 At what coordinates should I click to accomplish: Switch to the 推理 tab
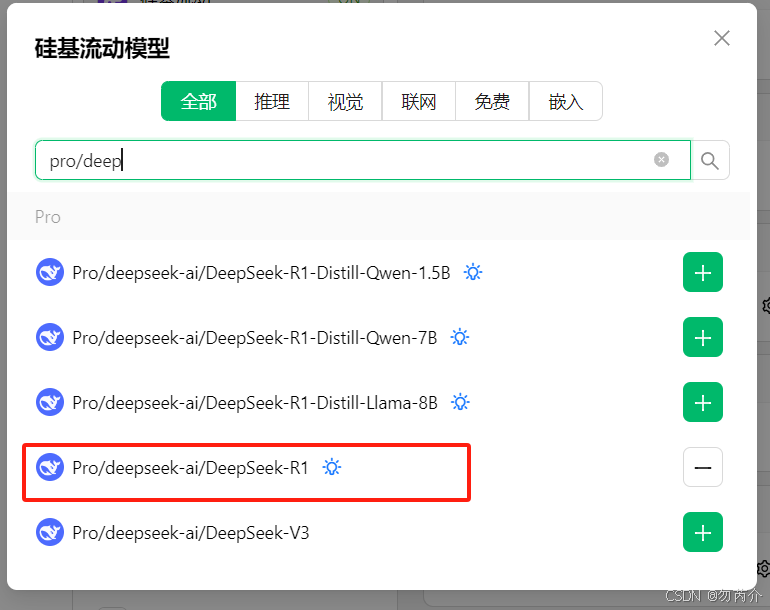point(272,101)
